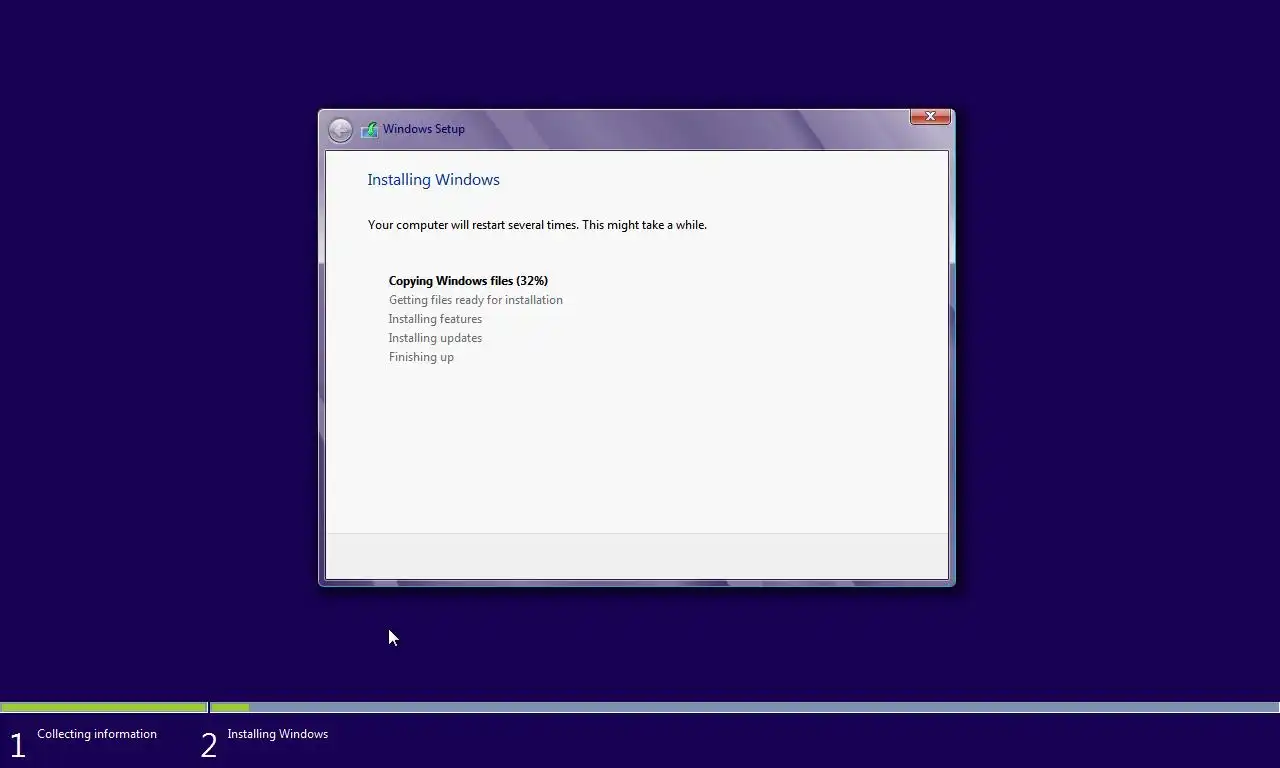Click the 'Installing Windows' heading

pyautogui.click(x=433, y=180)
